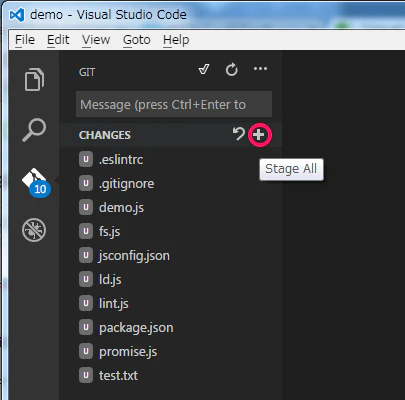Refresh the Git status
Screen dimensions: 405x400
point(232,69)
